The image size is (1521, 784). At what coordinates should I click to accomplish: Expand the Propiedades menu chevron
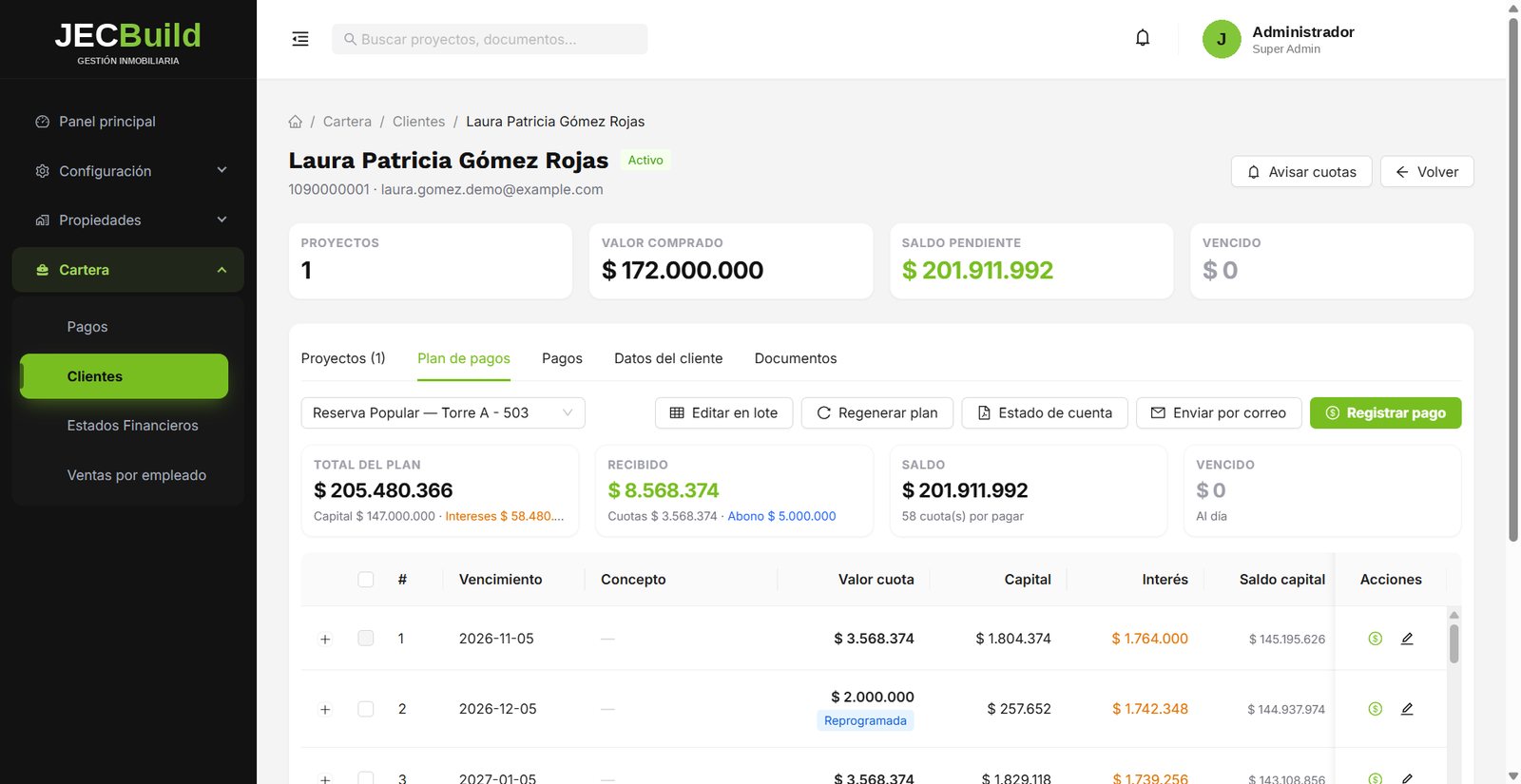tap(221, 220)
